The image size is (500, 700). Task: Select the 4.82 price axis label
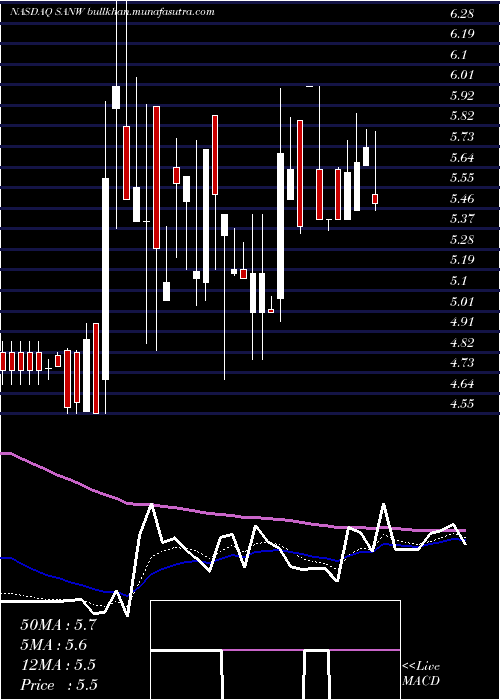462,342
